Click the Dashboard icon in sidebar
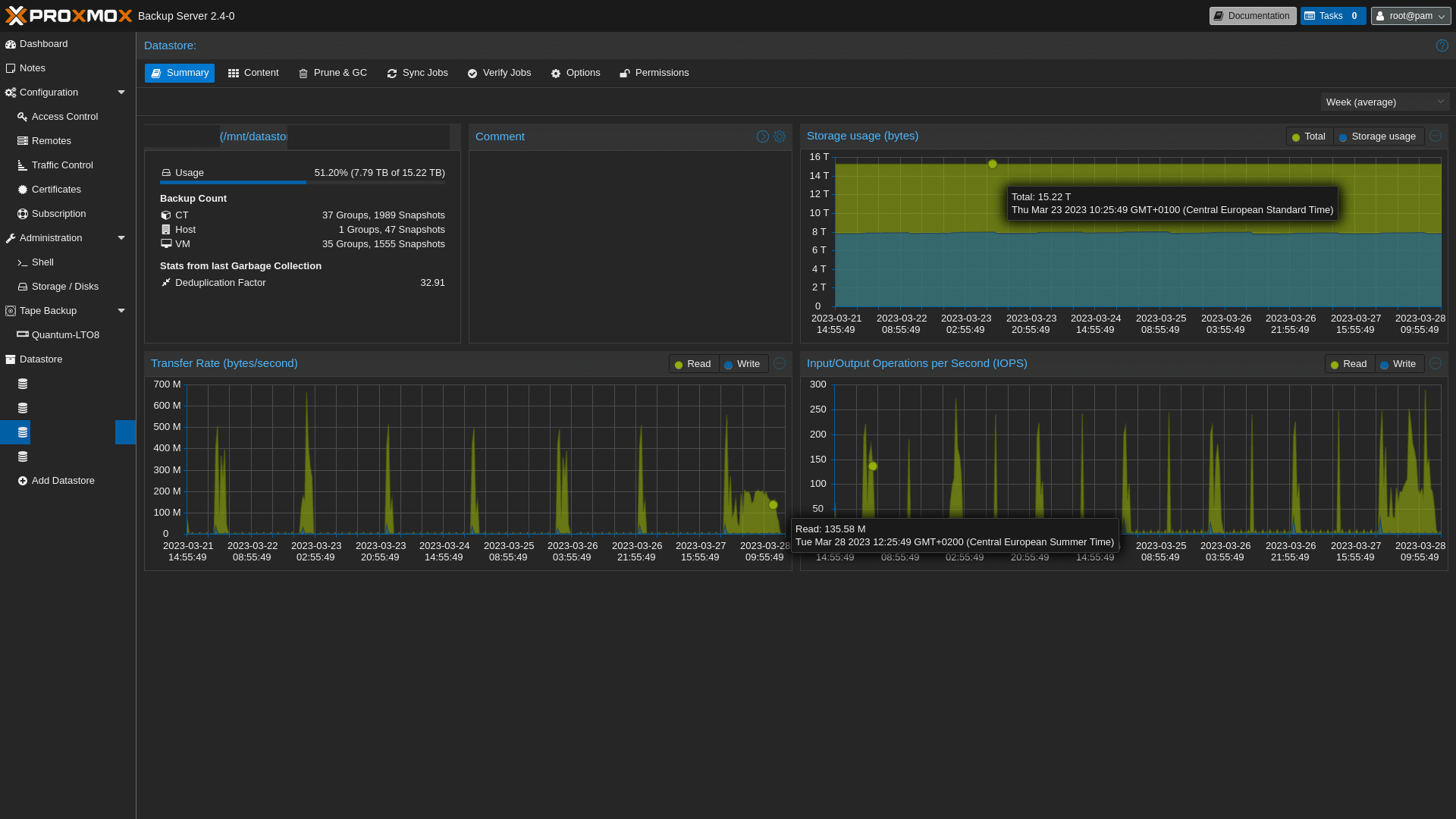1456x819 pixels. click(x=11, y=44)
